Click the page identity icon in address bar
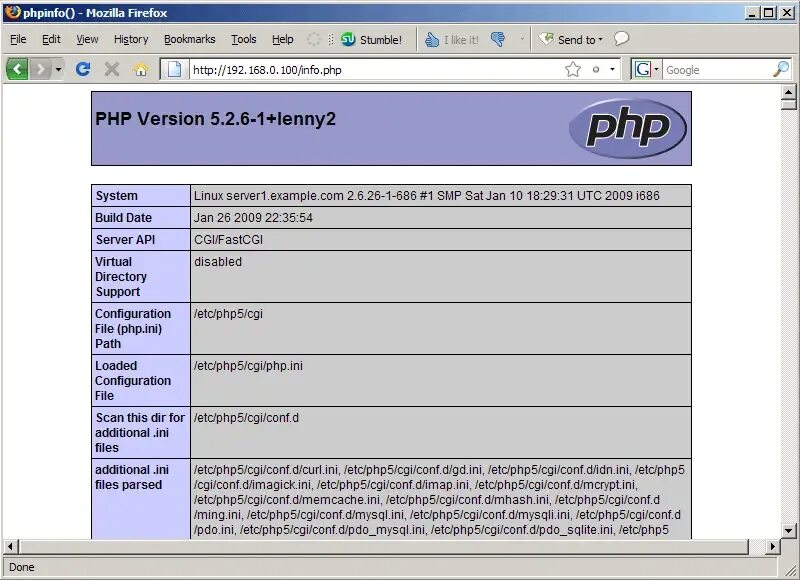 (x=174, y=69)
